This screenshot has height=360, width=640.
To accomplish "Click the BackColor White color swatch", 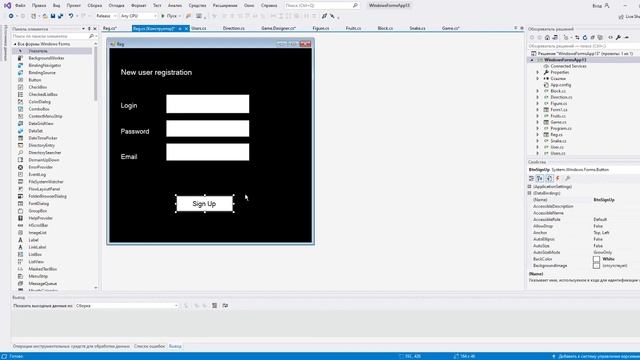I will pyautogui.click(x=596, y=259).
